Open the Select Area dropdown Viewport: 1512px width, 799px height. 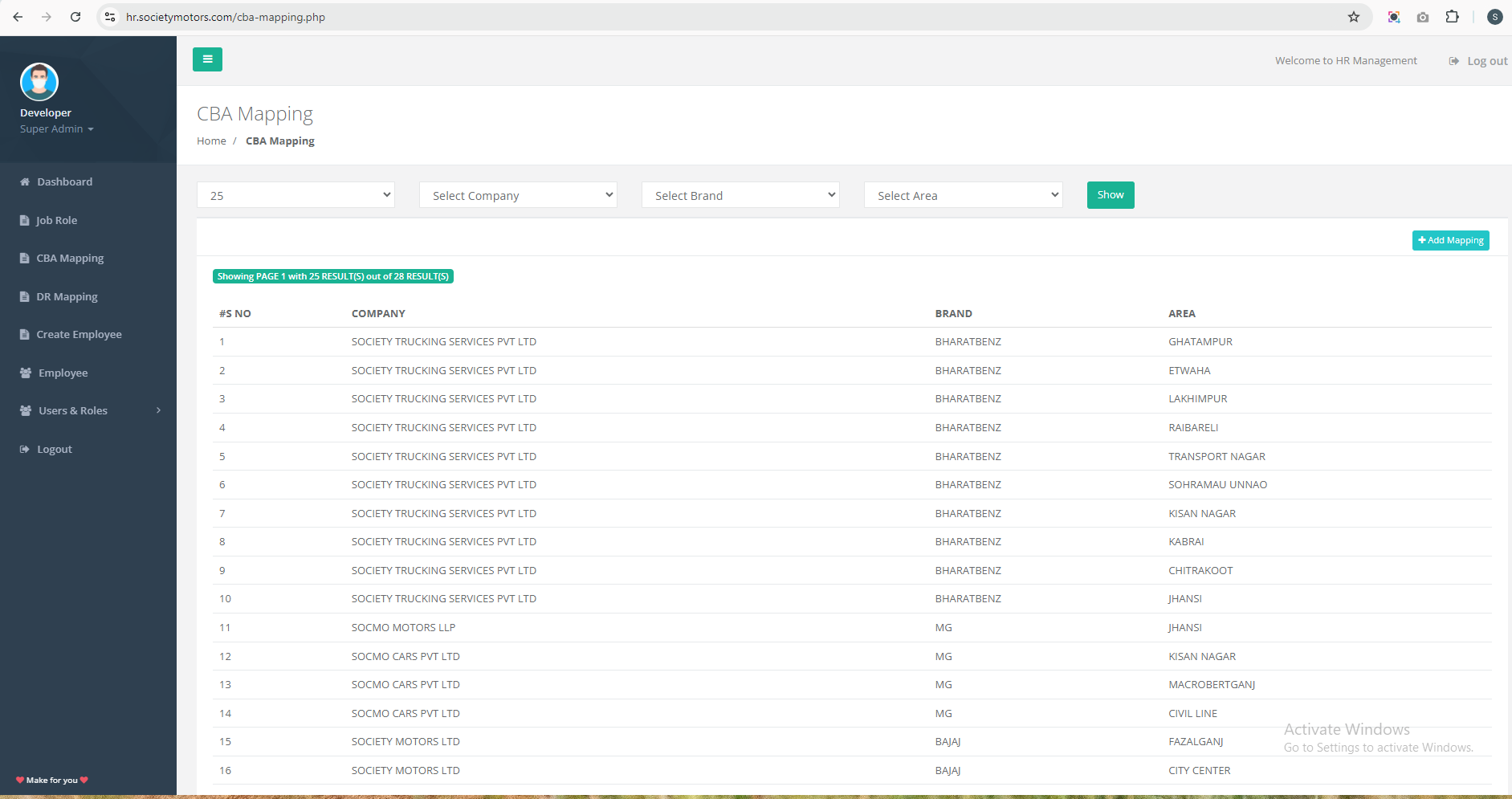(x=963, y=195)
